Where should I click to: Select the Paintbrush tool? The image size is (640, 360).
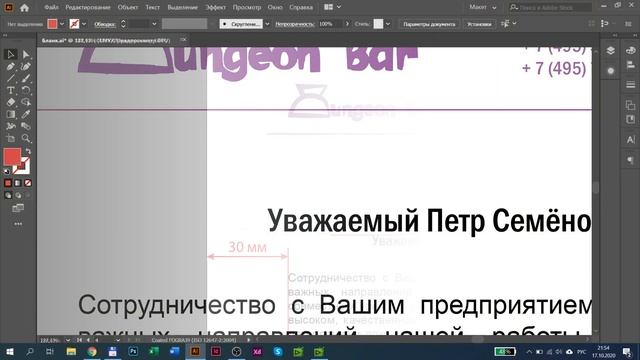pos(26,78)
